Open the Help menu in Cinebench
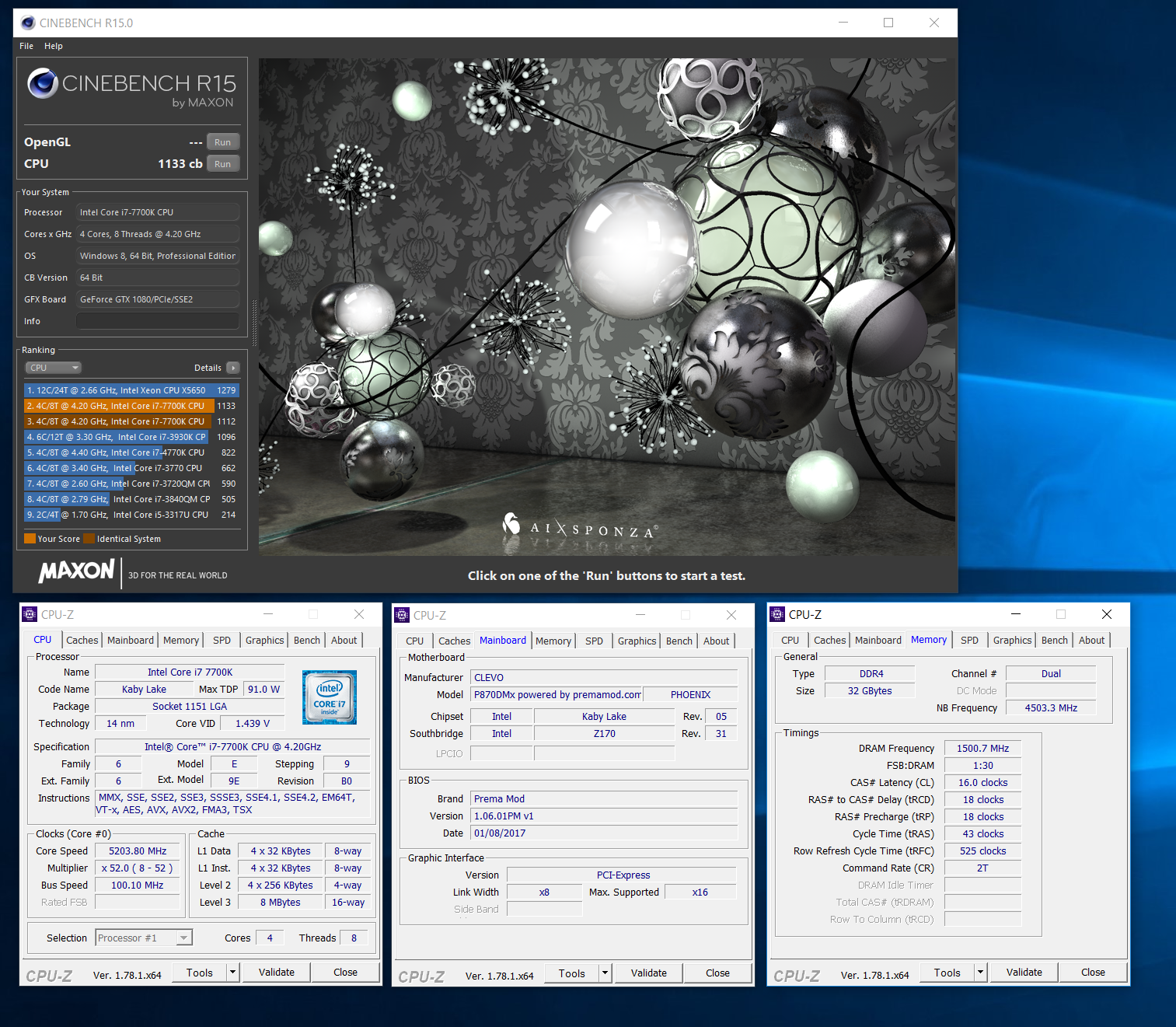This screenshot has width=1176, height=1027. (x=54, y=46)
